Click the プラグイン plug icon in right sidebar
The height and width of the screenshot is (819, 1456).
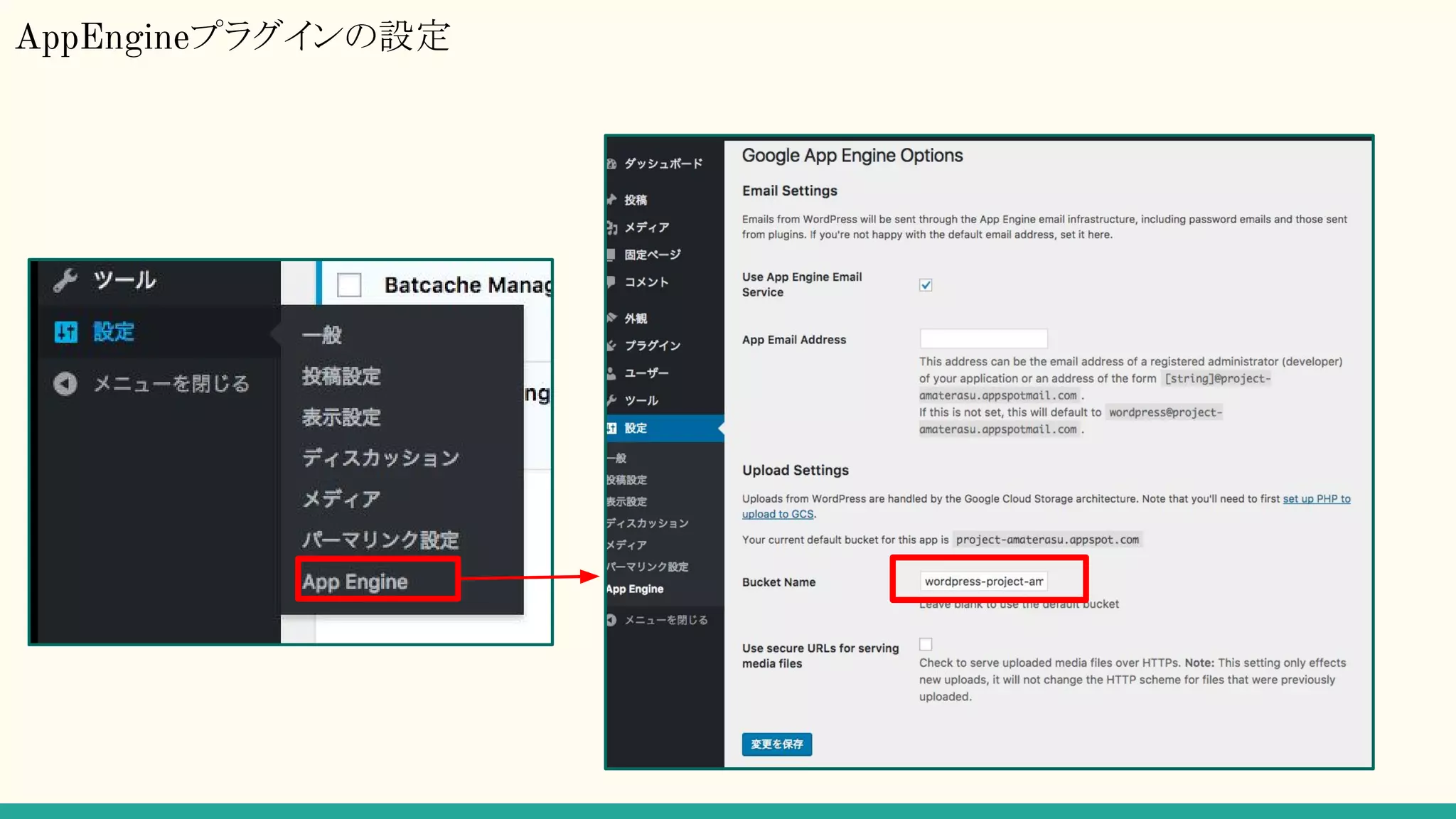(611, 346)
